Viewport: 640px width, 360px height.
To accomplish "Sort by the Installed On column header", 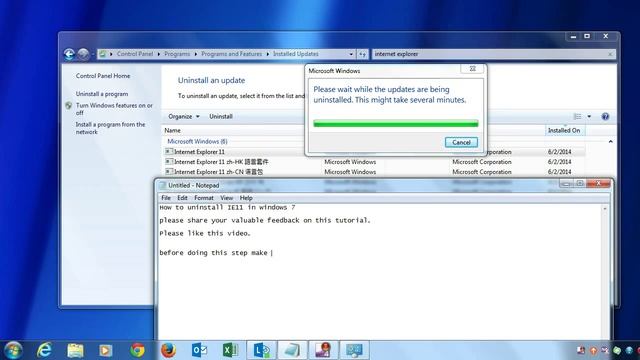I will [x=564, y=131].
